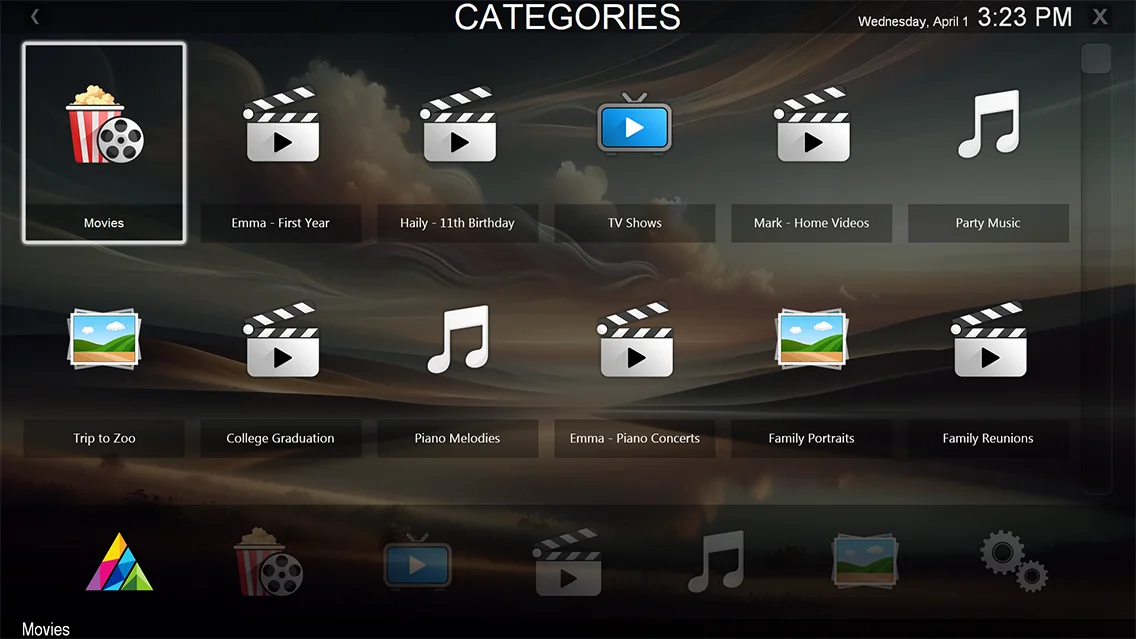Select the music note icon in bottom bar
Screen dimensions: 1136x639
click(x=716, y=561)
